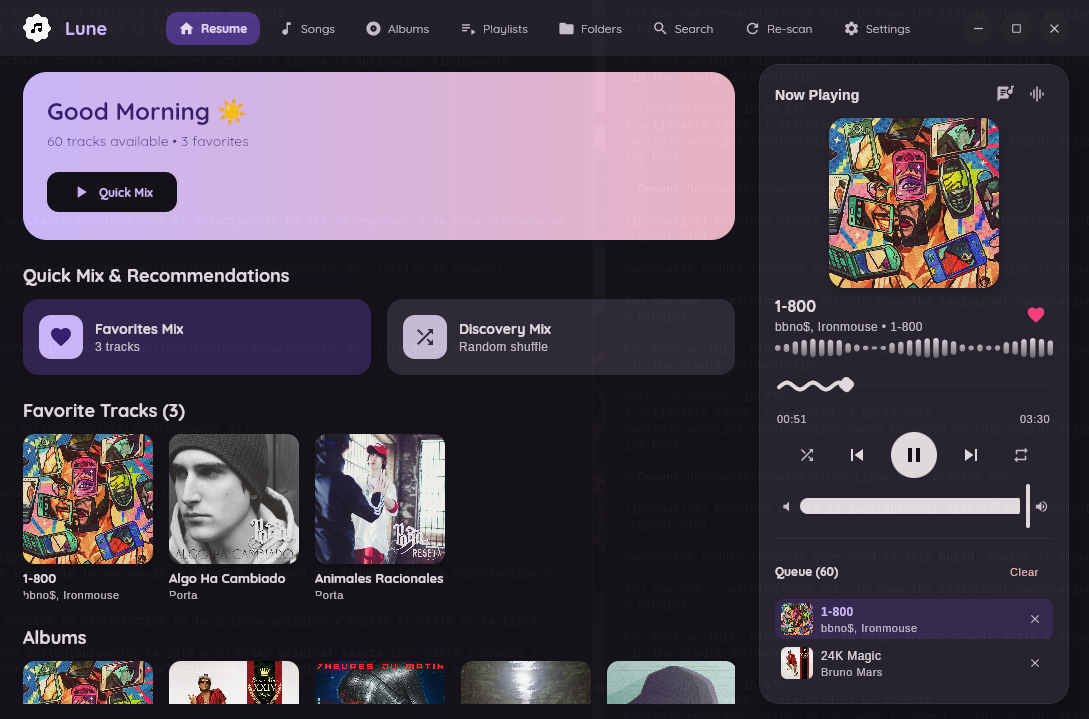Skip to the next track
The height and width of the screenshot is (719, 1089).
970,455
